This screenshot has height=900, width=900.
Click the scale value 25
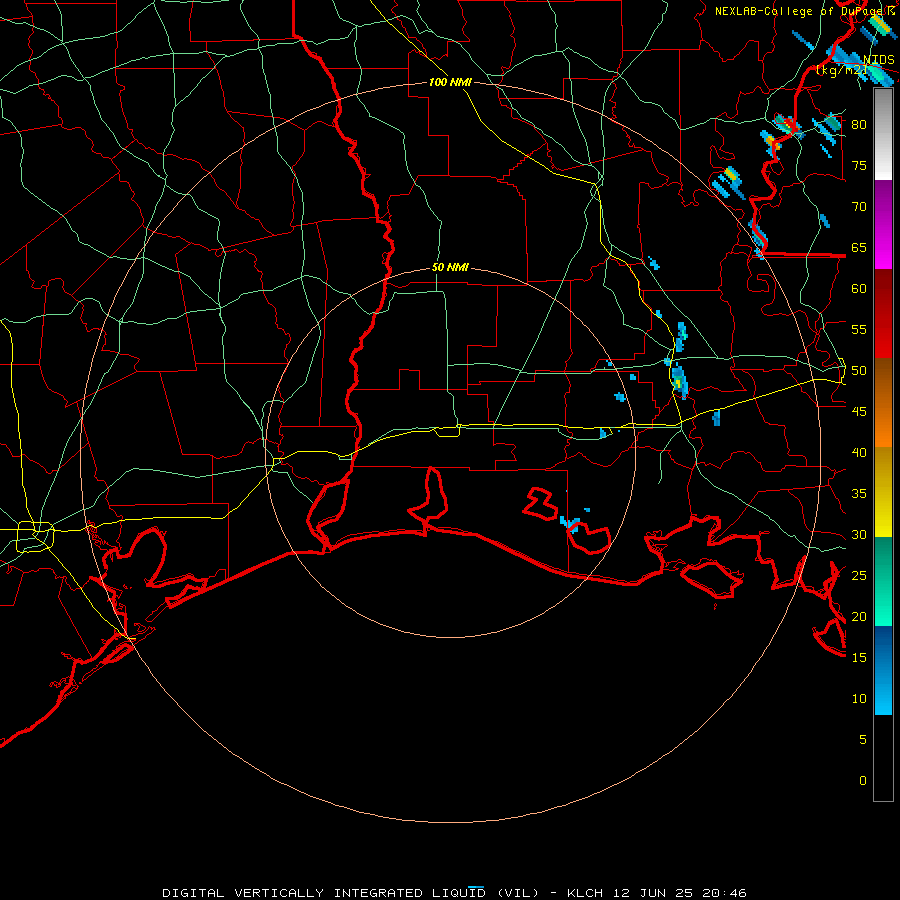pyautogui.click(x=859, y=576)
